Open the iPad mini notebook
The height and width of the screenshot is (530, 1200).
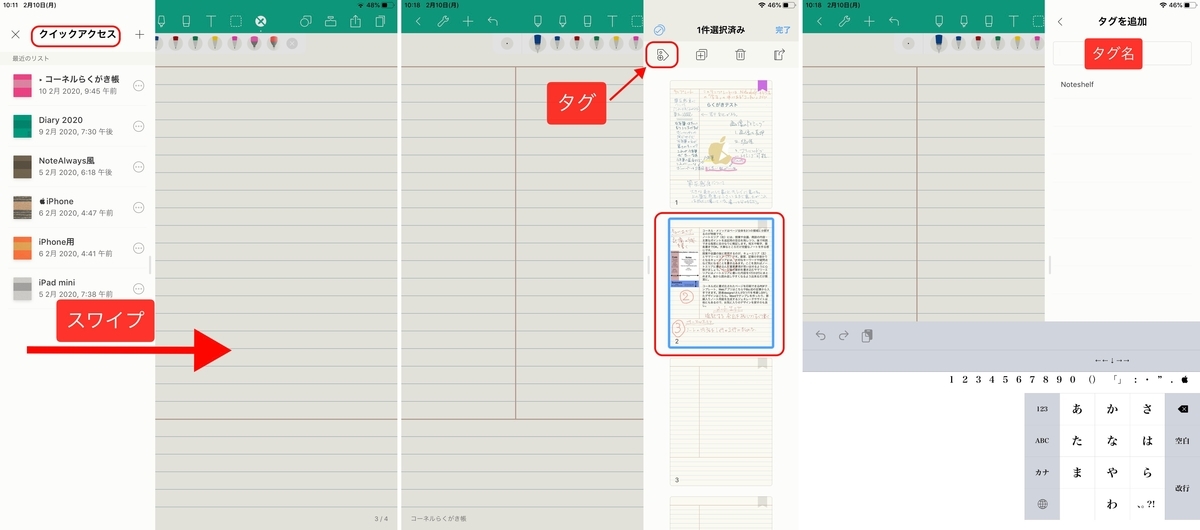(79, 289)
